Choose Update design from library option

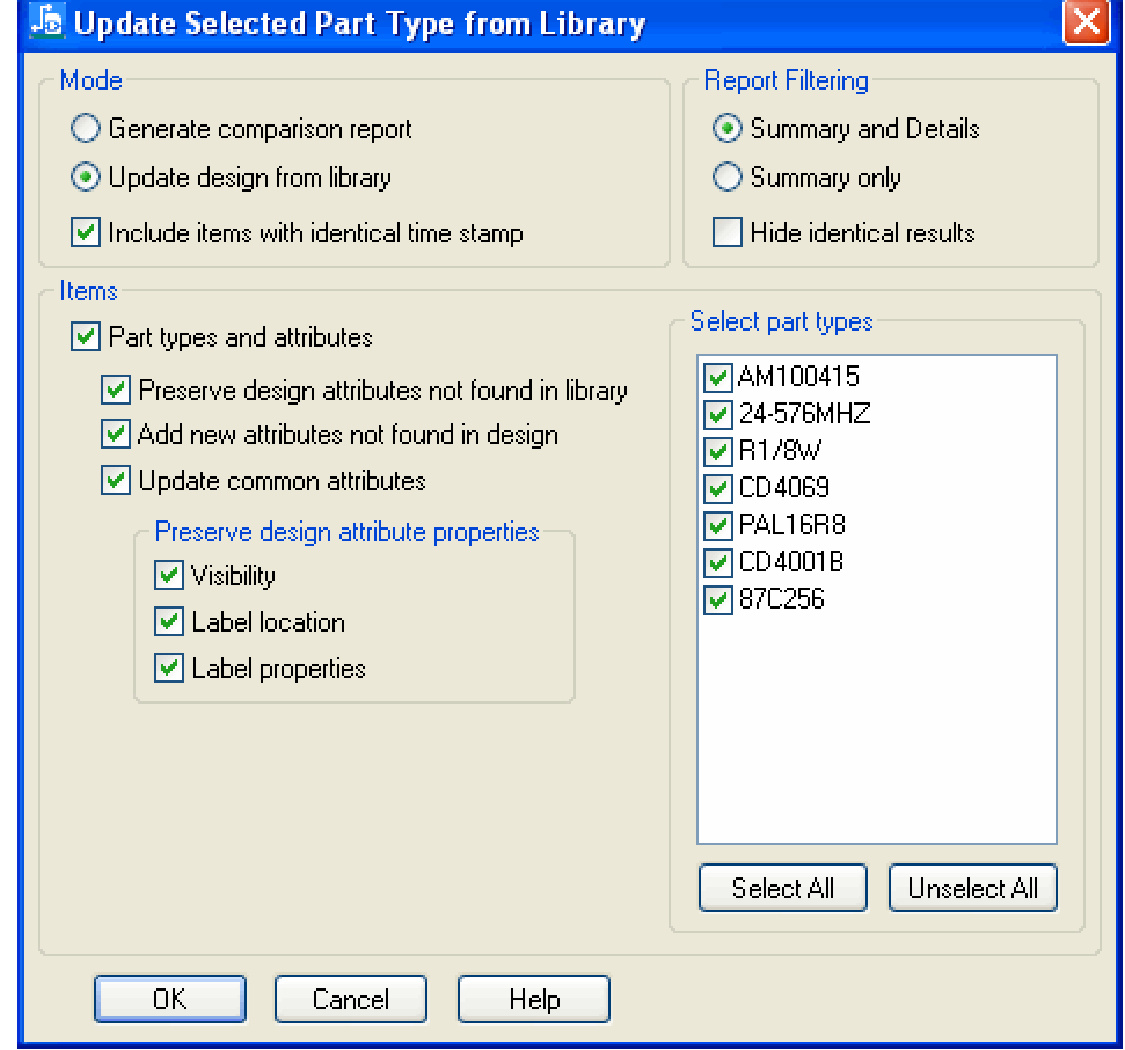[x=87, y=178]
